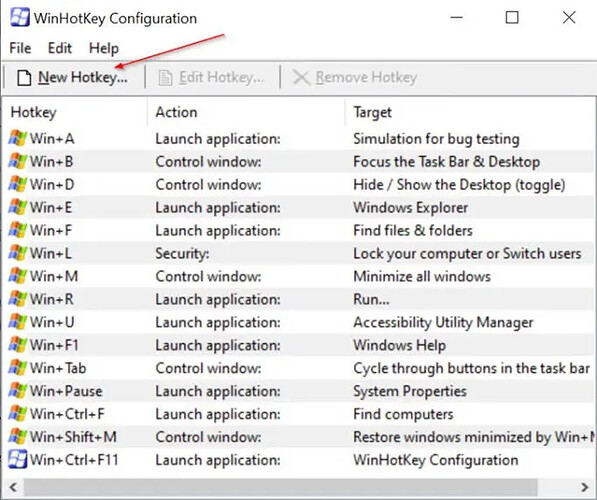
Task: Click the flag icon next to Win+Pause
Action: tap(18, 390)
